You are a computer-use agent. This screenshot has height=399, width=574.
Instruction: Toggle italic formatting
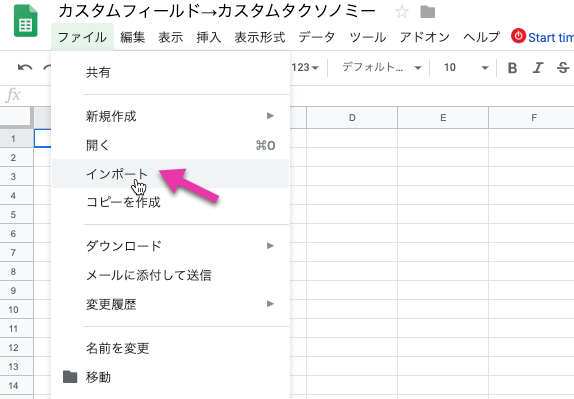[x=537, y=68]
